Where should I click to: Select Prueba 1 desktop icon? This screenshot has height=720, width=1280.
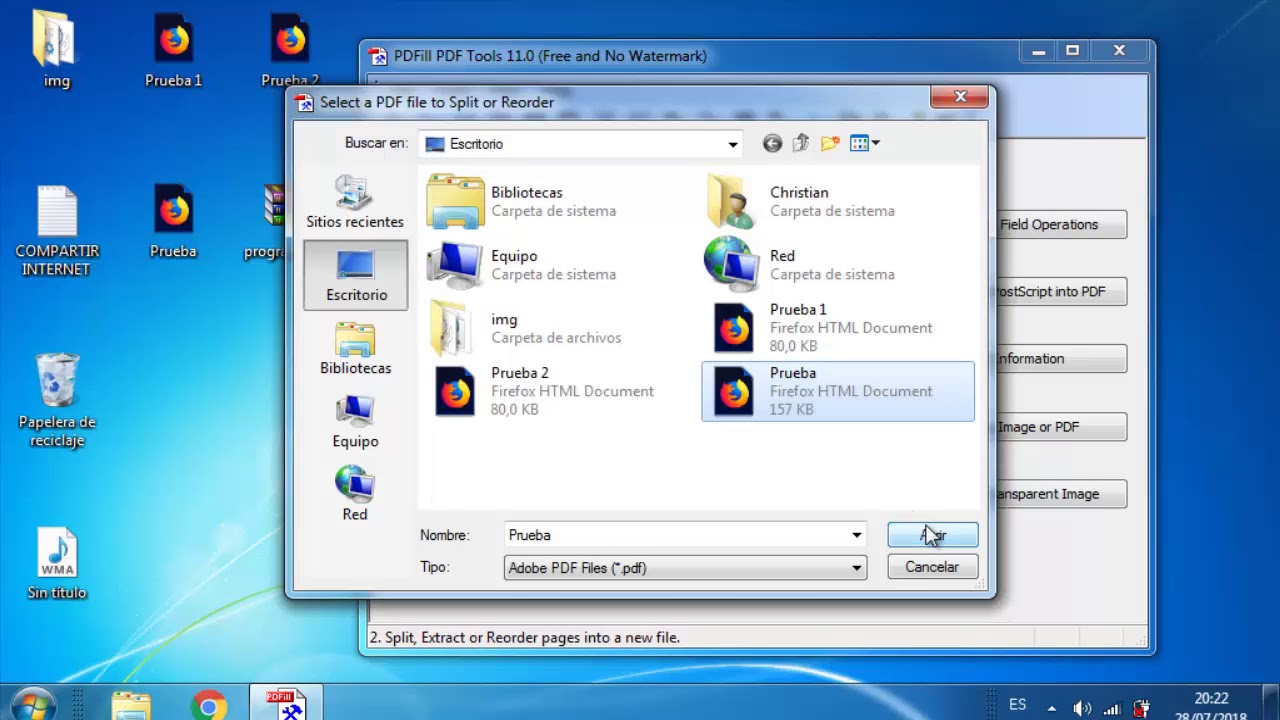[x=174, y=50]
